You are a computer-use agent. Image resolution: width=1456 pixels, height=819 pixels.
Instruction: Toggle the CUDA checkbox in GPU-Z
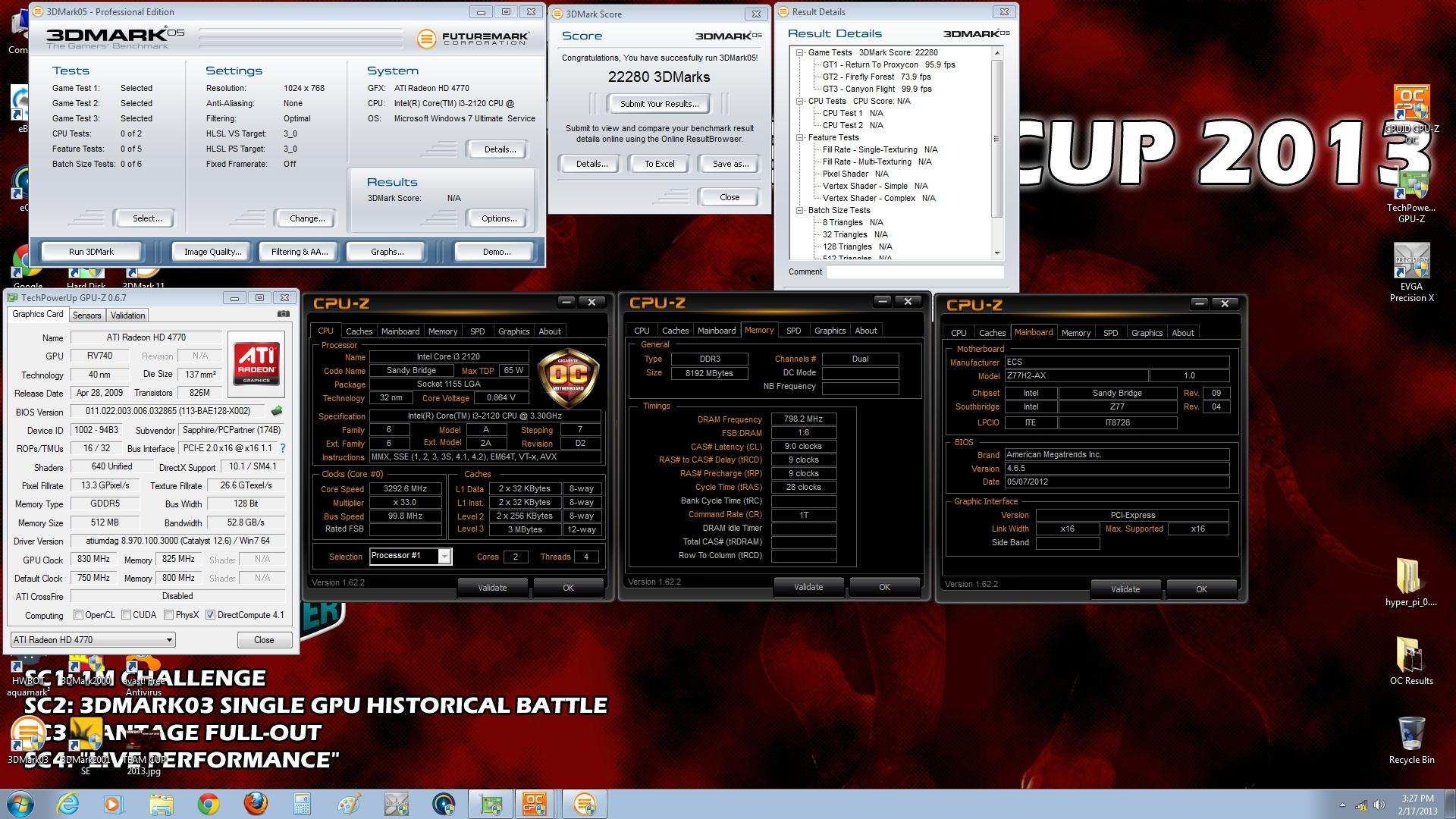click(127, 615)
